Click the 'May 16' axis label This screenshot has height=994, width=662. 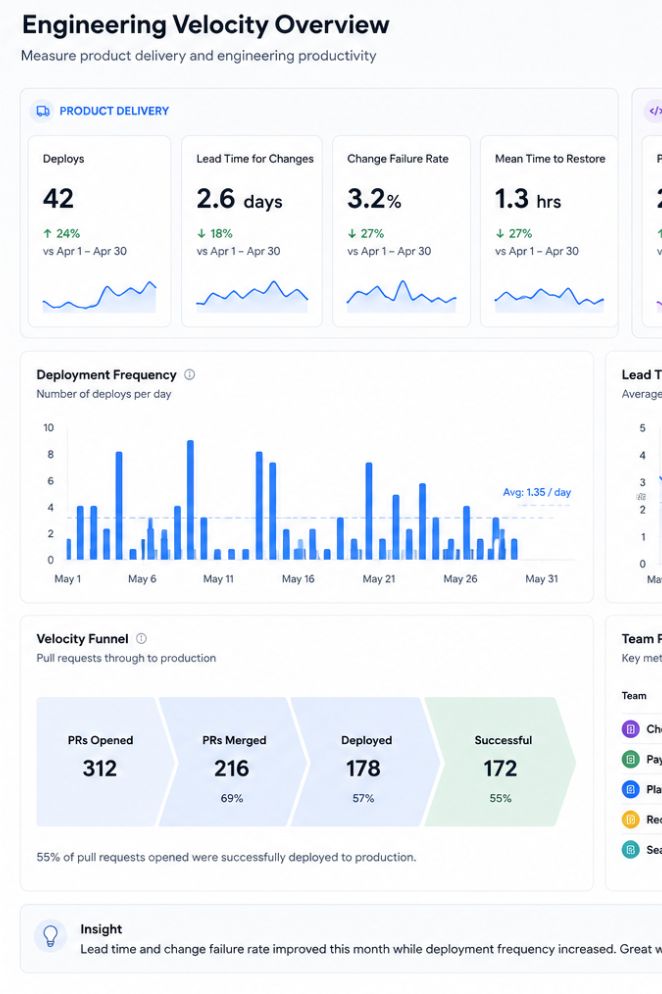(x=298, y=579)
